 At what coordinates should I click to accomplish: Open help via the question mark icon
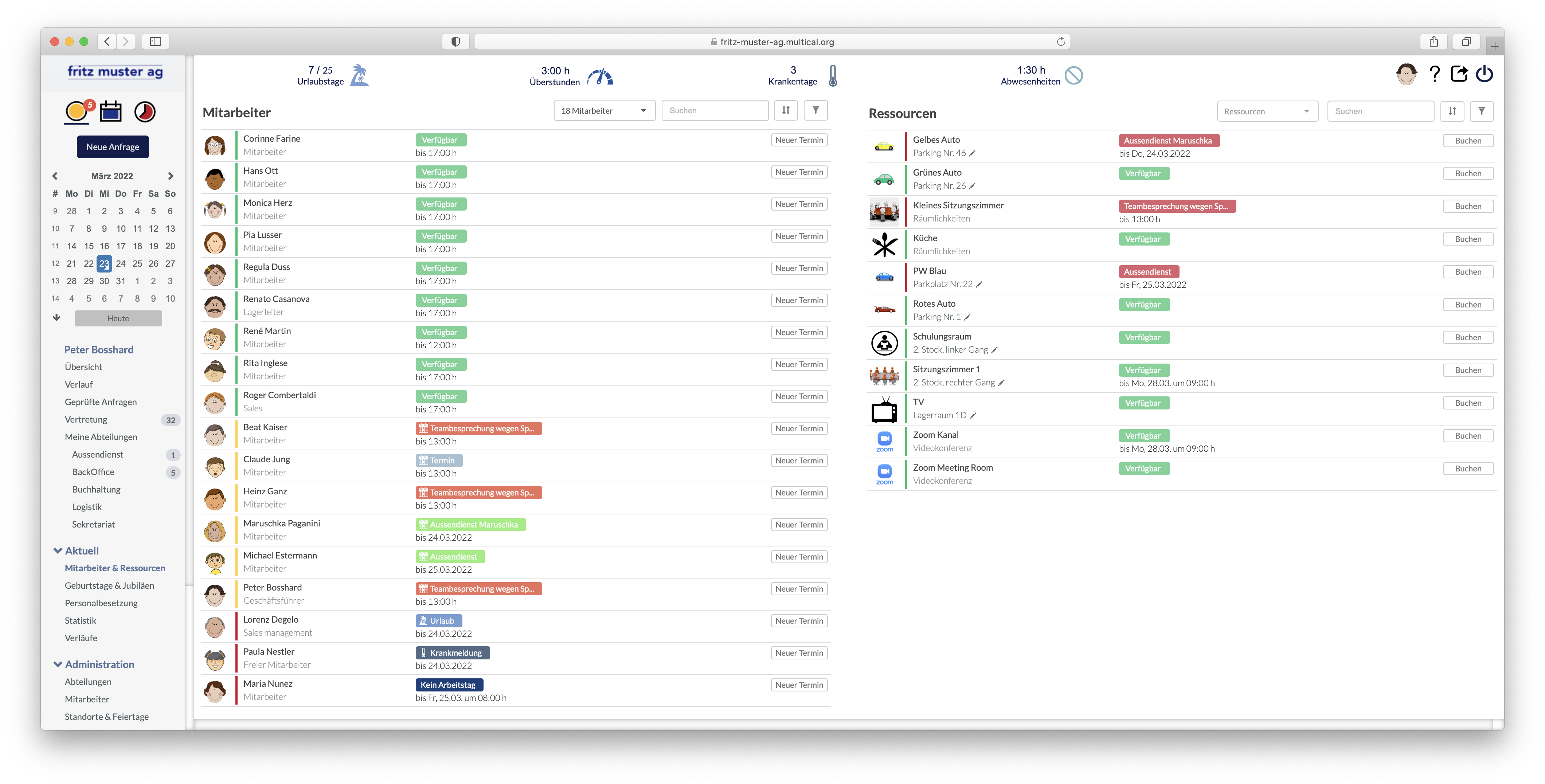click(1434, 74)
